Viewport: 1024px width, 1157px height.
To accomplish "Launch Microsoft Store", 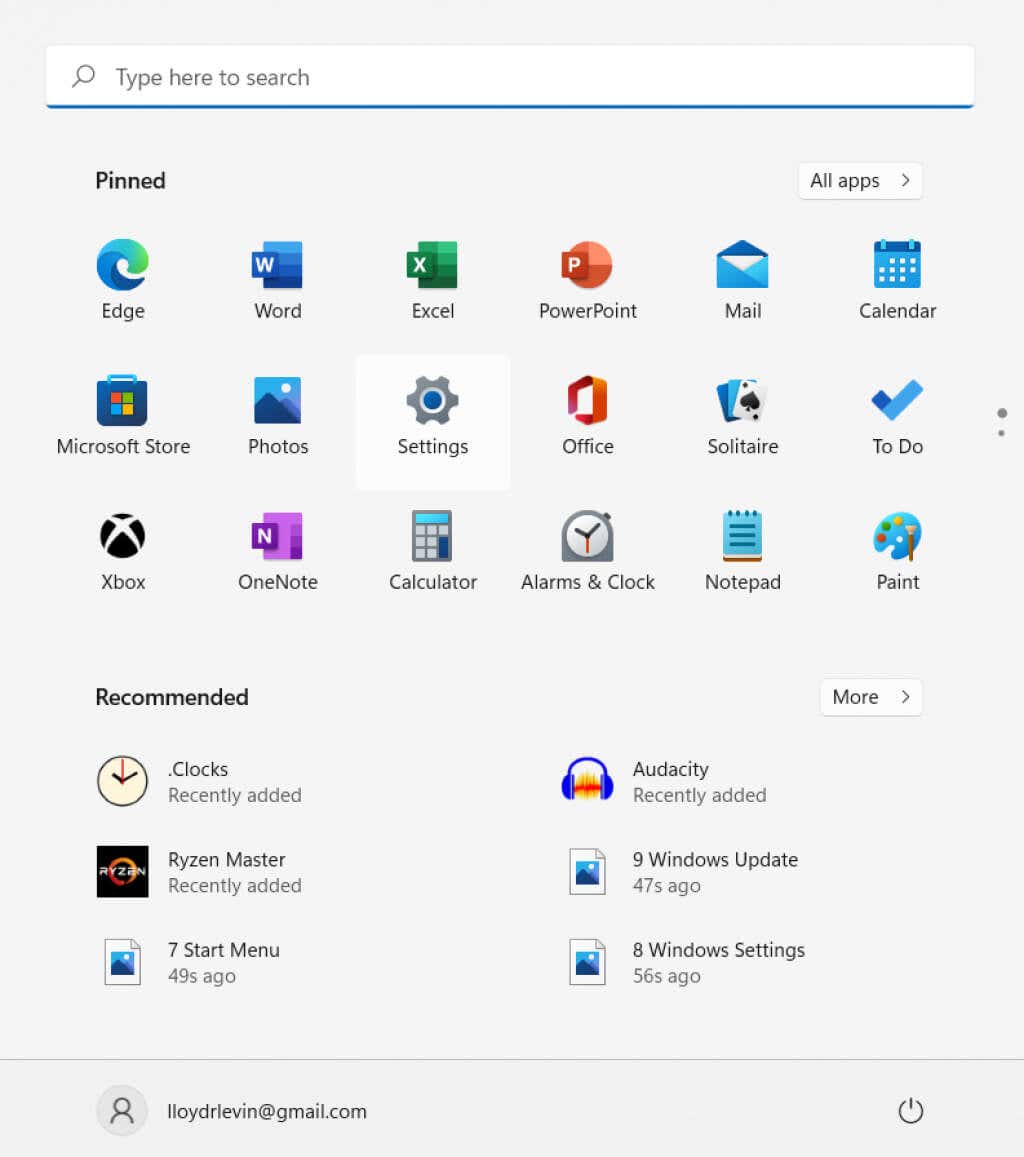I will (122, 415).
